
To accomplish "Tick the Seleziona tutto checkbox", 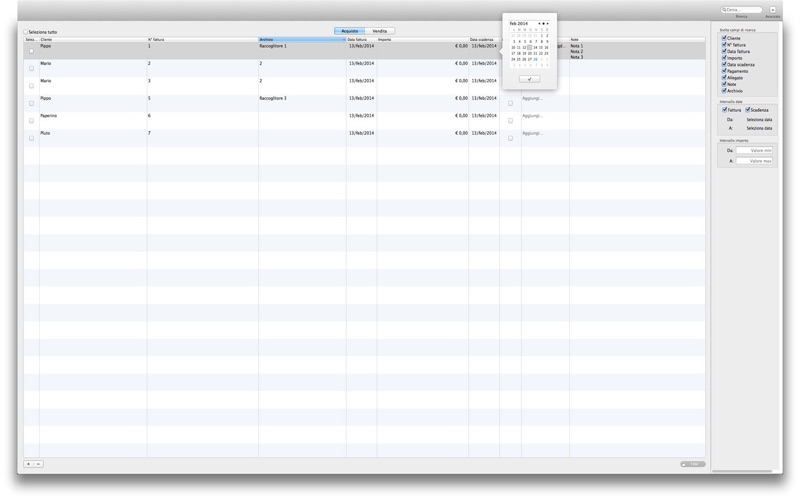I will pos(26,32).
